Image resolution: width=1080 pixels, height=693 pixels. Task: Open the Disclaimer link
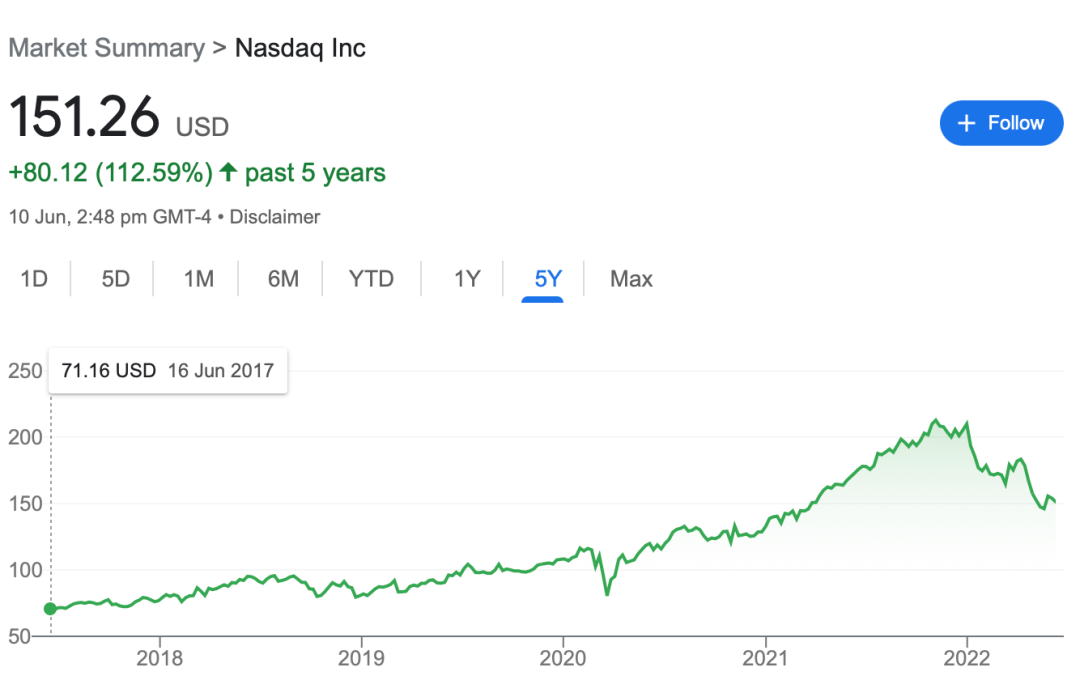[x=275, y=217]
